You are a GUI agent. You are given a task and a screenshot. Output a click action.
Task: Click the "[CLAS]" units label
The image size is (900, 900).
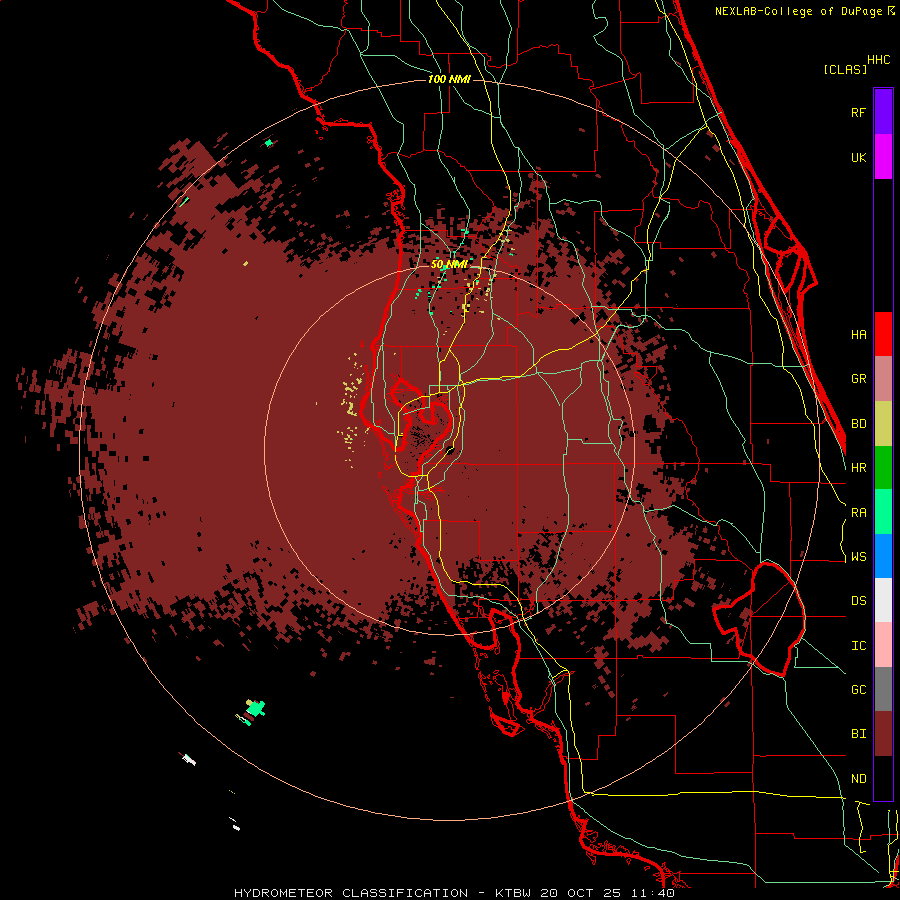845,69
